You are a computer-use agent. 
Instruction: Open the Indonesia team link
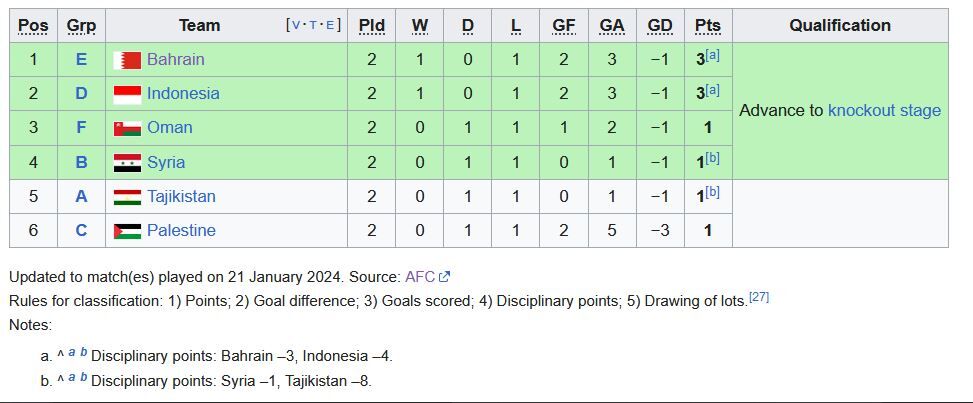click(183, 94)
